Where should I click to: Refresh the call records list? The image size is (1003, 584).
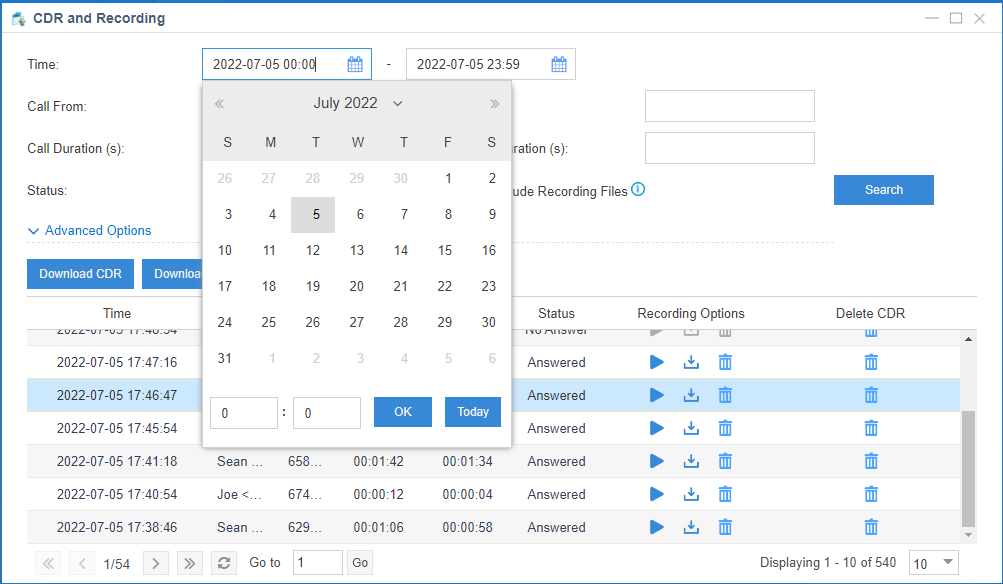(x=223, y=562)
